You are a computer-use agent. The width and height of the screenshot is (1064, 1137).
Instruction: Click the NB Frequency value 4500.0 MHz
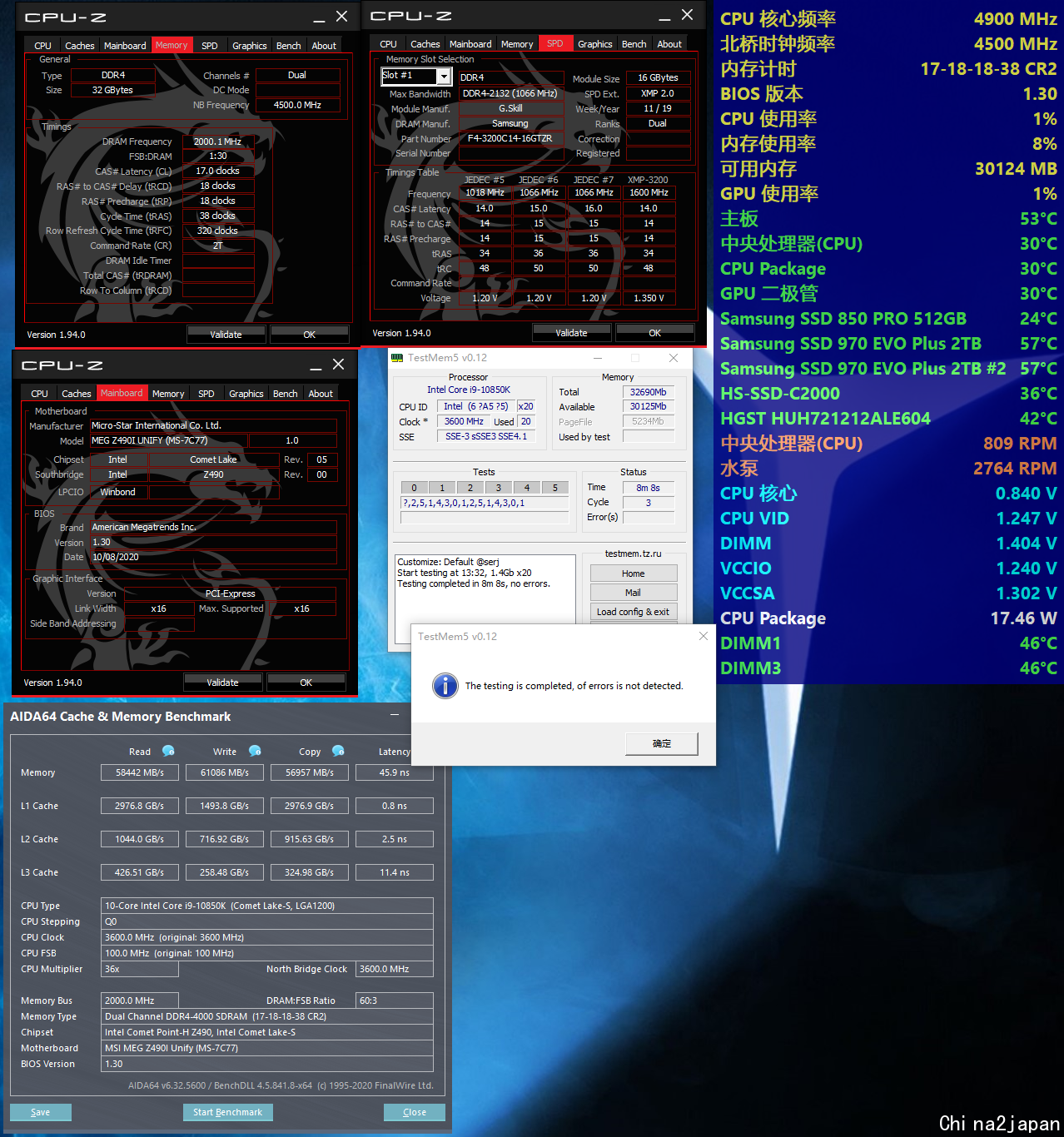point(298,105)
